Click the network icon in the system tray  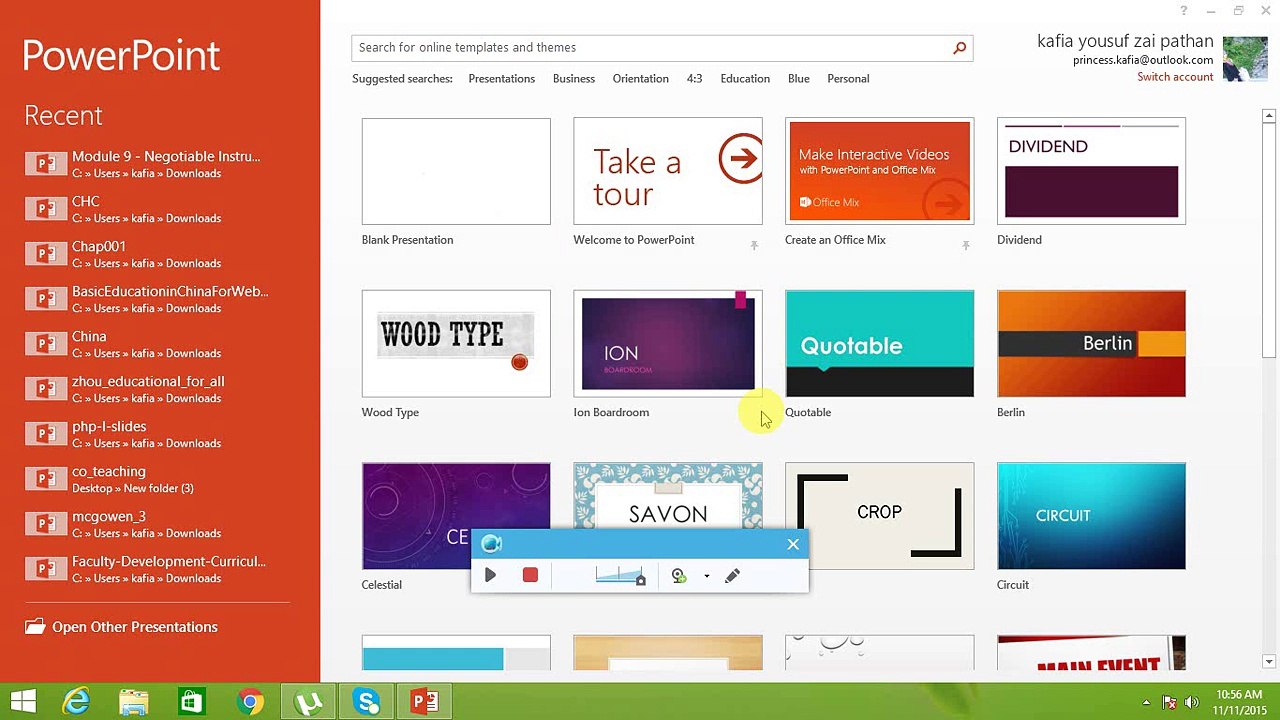(x=1169, y=702)
